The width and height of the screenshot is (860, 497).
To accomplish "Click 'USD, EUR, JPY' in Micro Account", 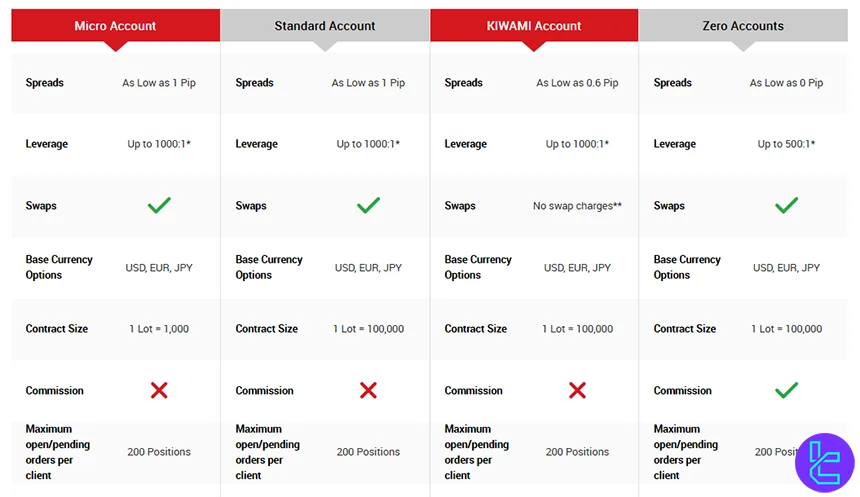I will [159, 268].
